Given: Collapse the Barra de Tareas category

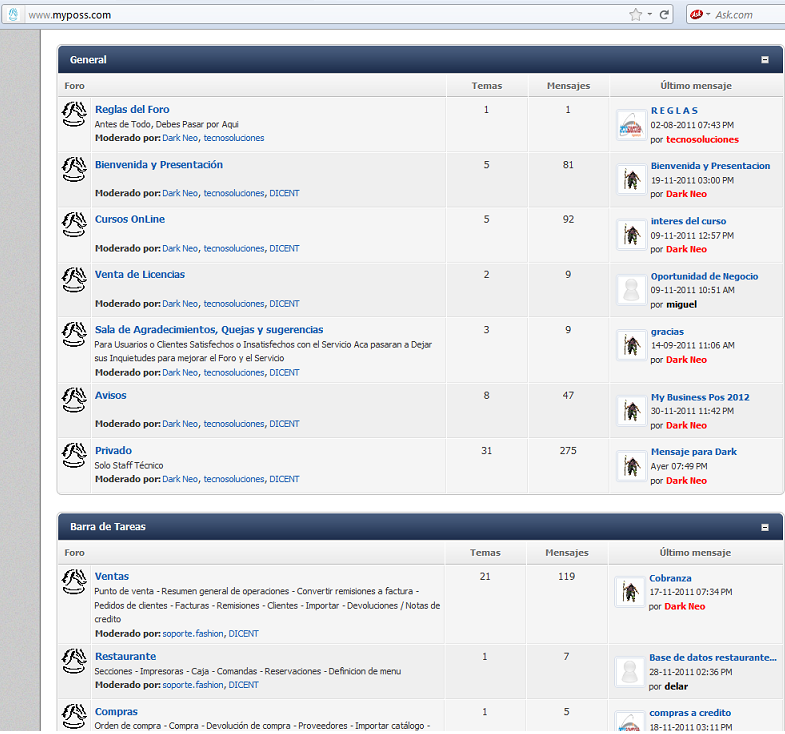Looking at the screenshot, I should pos(765,527).
